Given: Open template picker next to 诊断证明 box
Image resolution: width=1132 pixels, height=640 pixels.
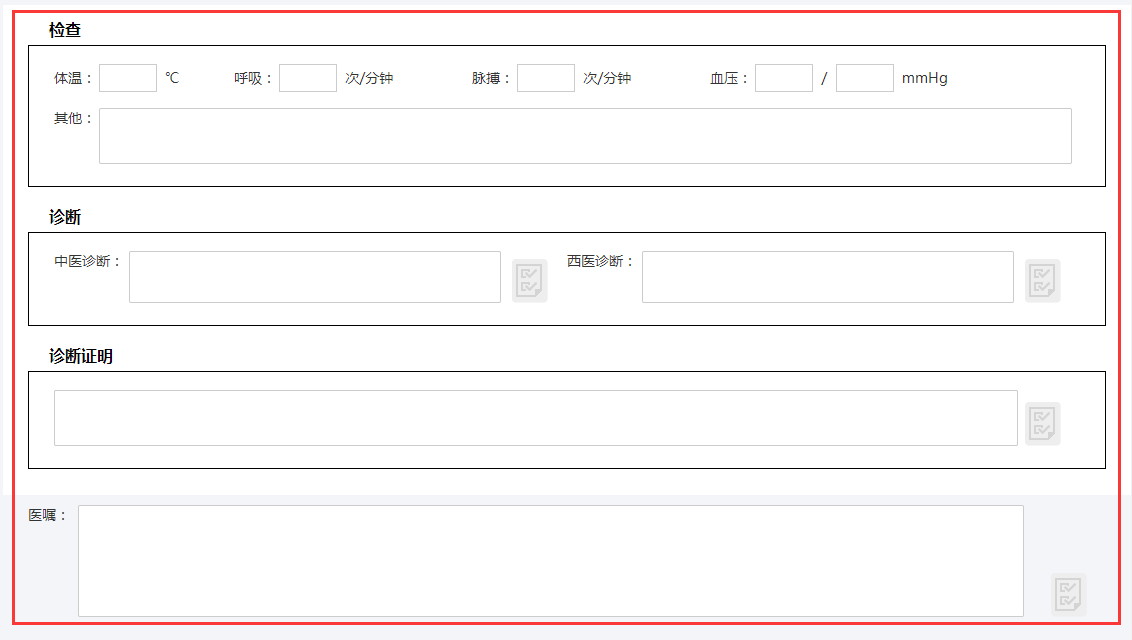Looking at the screenshot, I should click(1042, 423).
